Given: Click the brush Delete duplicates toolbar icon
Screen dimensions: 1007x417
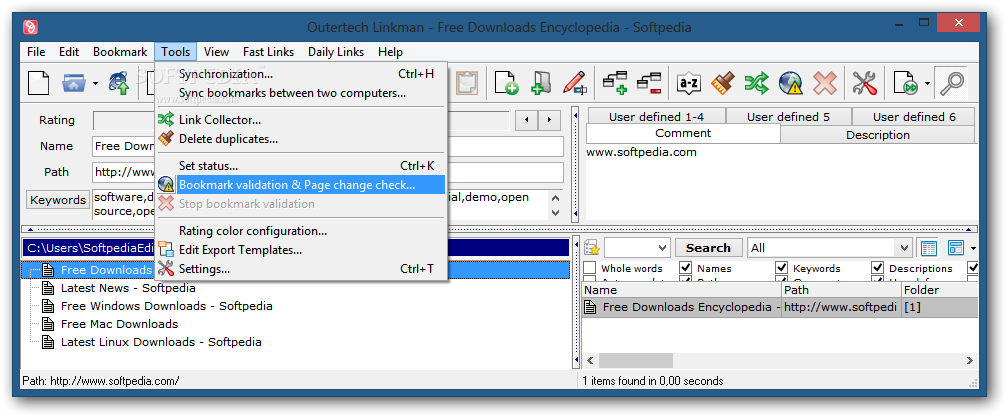Looking at the screenshot, I should 722,83.
